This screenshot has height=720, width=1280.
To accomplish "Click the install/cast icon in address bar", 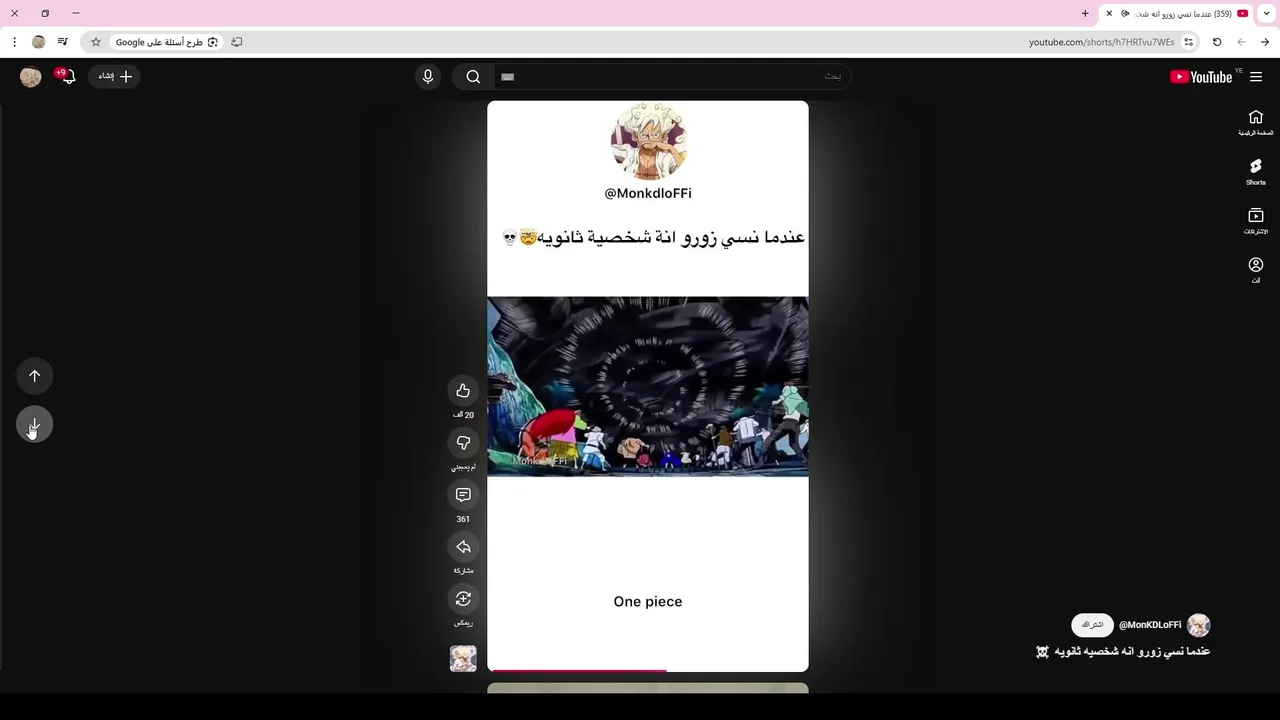I will pyautogui.click(x=236, y=42).
